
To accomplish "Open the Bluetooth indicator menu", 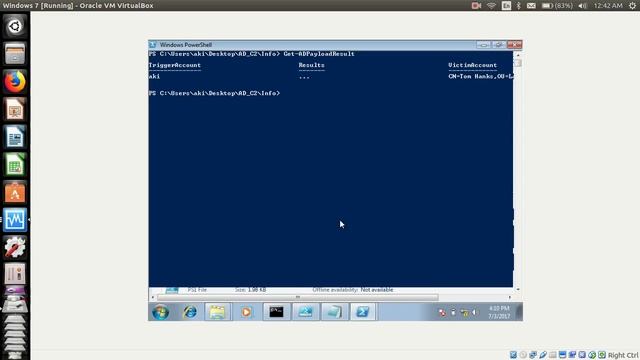I will click(x=519, y=6).
